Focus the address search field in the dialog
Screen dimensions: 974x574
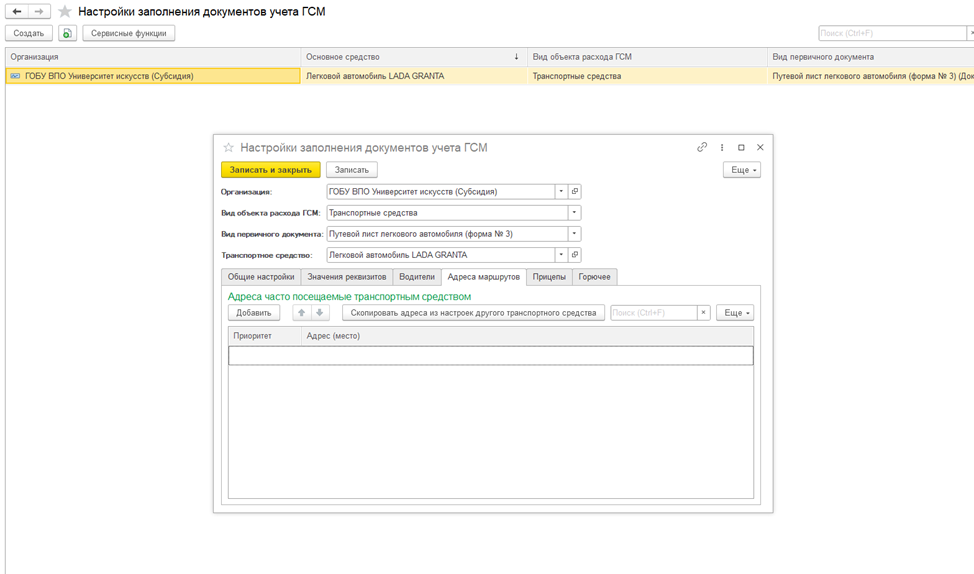[x=653, y=312]
